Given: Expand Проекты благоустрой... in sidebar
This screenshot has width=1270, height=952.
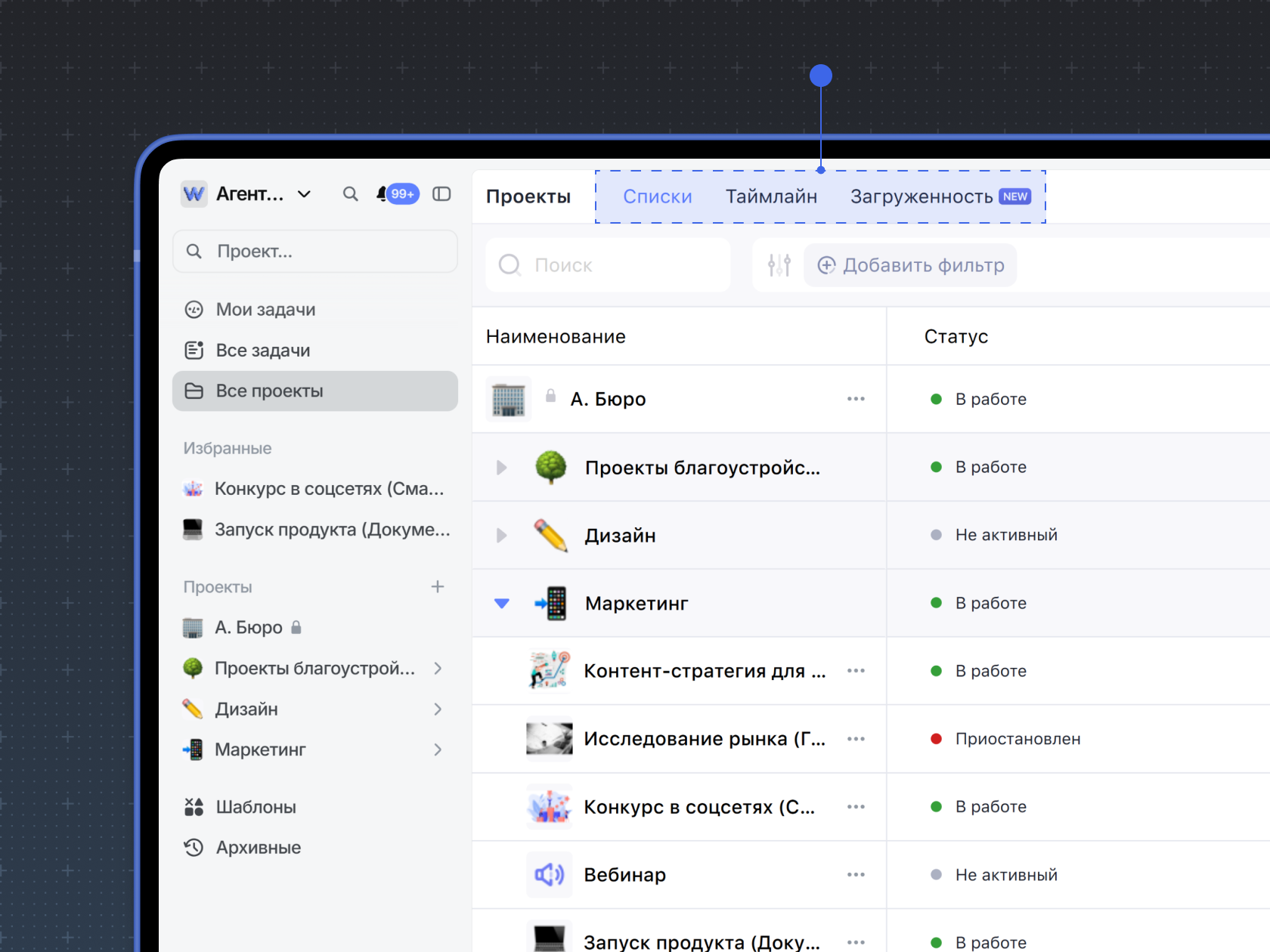Looking at the screenshot, I should point(438,669).
